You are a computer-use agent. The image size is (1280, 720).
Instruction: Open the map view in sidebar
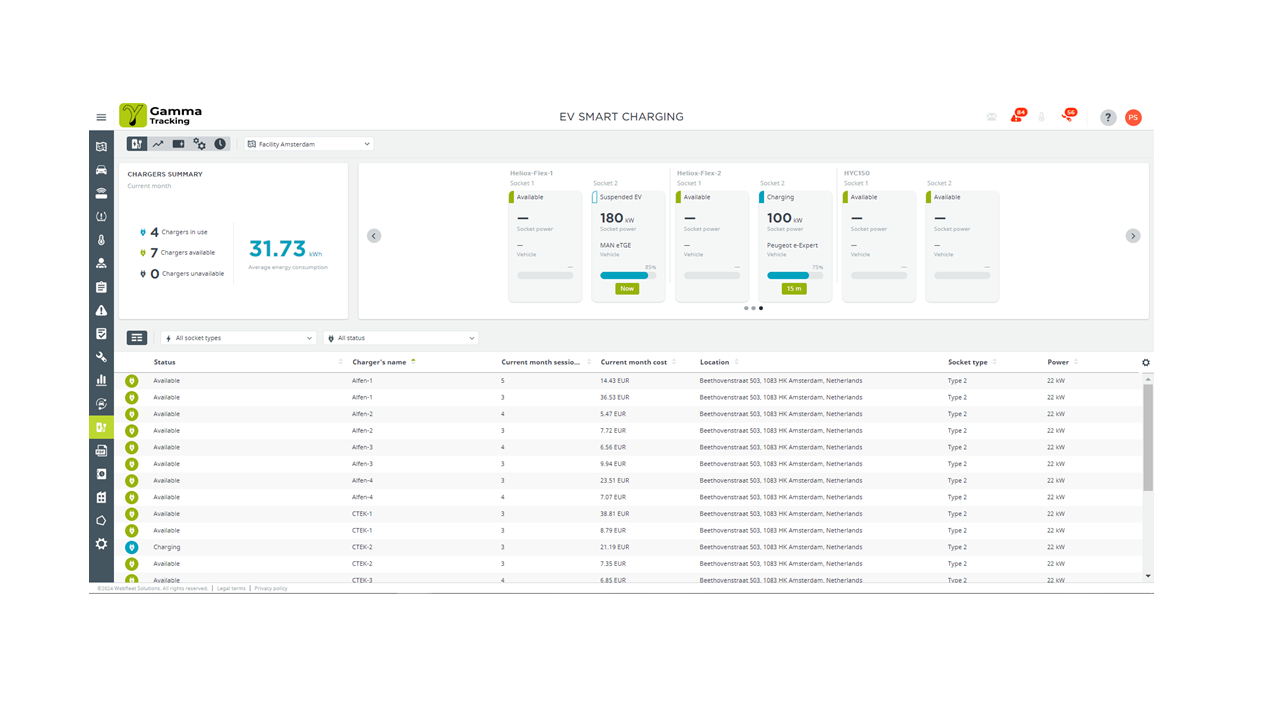[x=101, y=147]
